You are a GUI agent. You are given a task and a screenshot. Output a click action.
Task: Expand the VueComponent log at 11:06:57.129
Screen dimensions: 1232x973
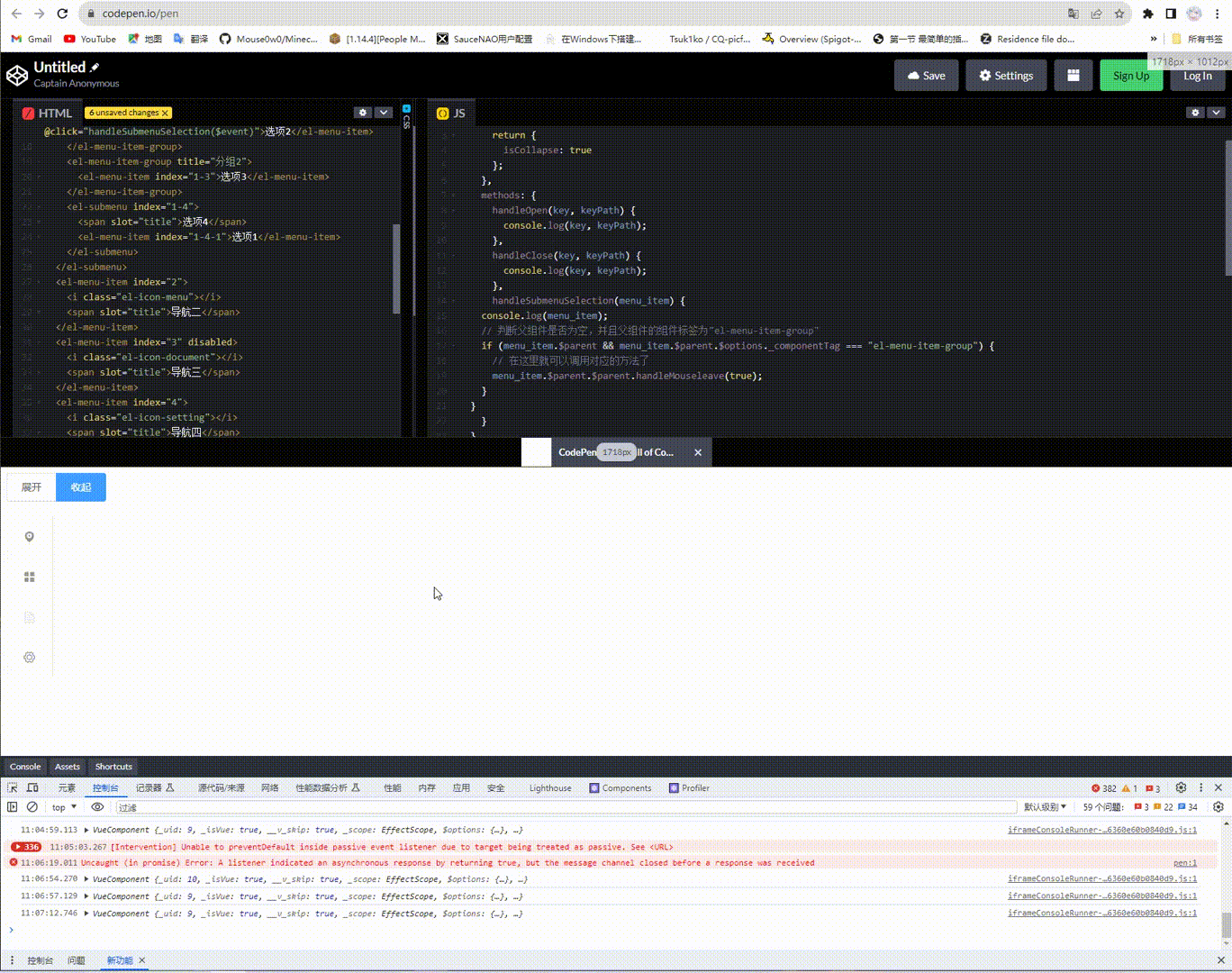tap(86, 896)
